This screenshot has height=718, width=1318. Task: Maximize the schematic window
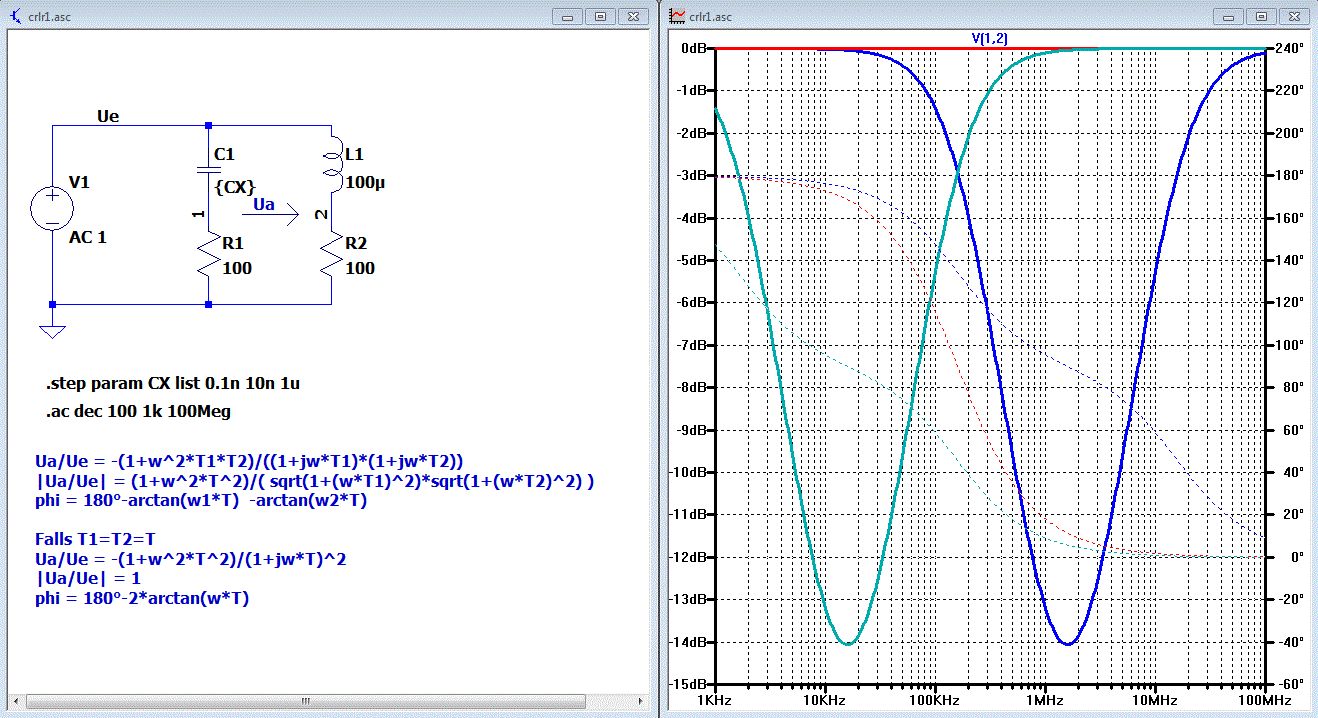click(601, 16)
